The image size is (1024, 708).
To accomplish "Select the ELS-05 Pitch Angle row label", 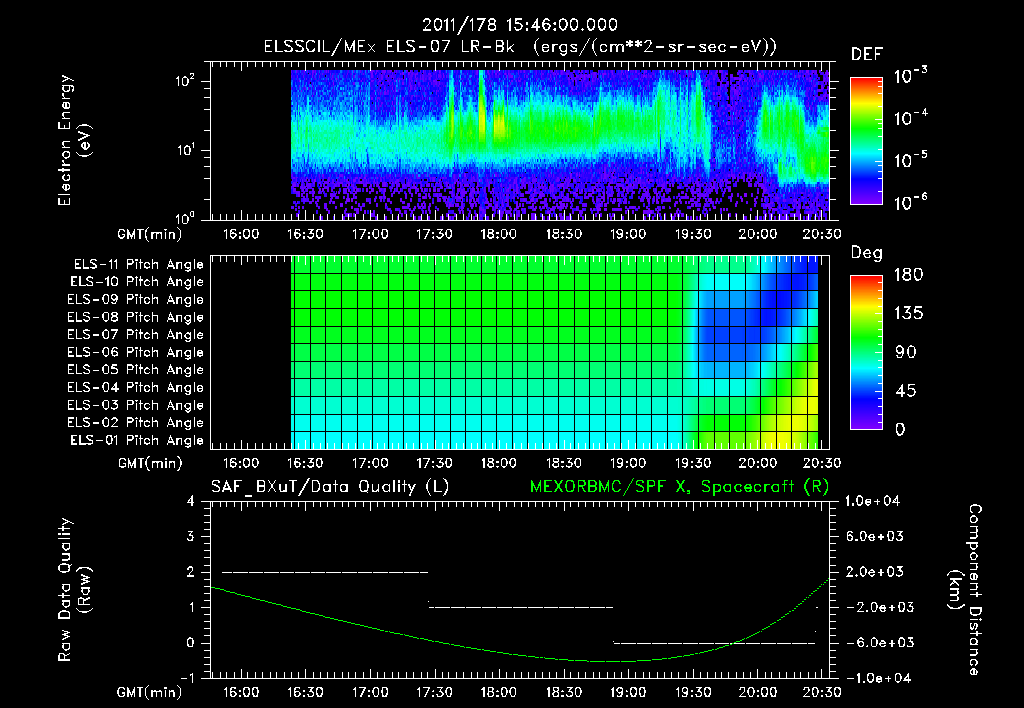I will [x=136, y=370].
